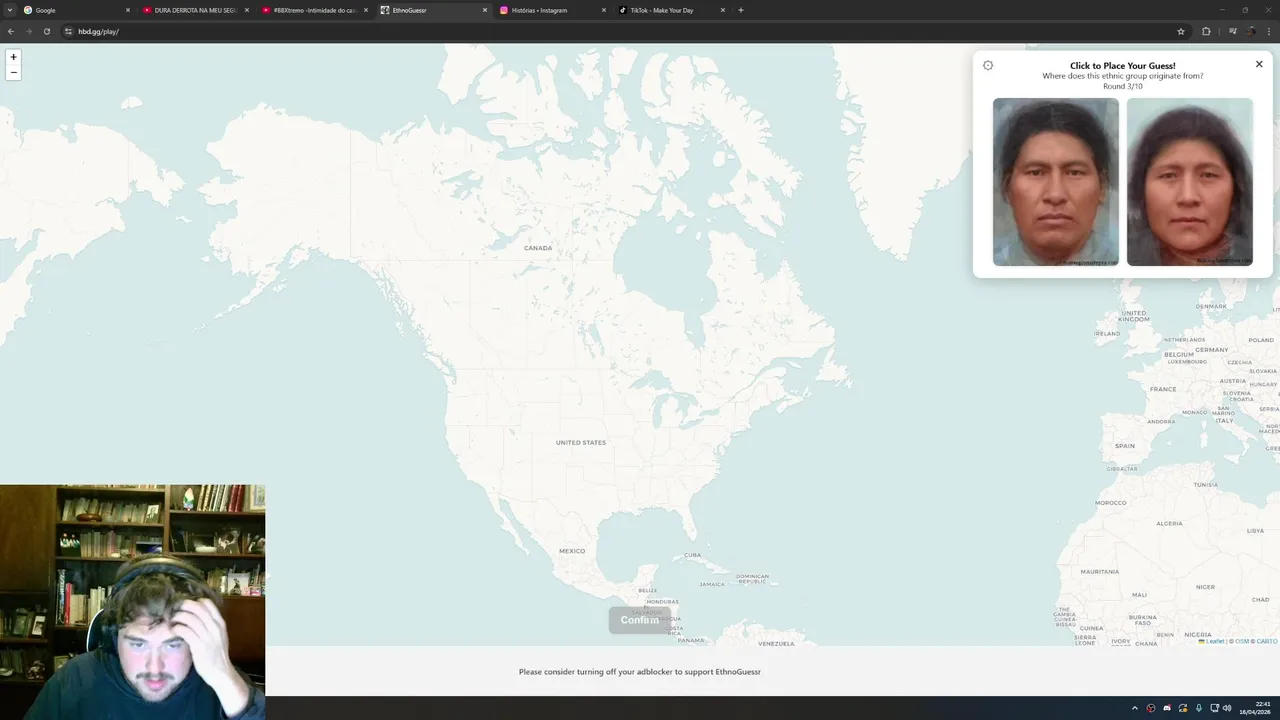Close the EthnoGuessr tab
This screenshot has height=720, width=1280.
click(x=485, y=10)
